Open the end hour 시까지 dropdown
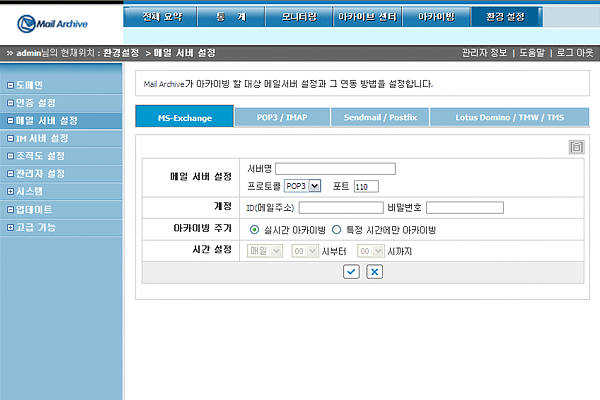Viewport: 600px width, 400px height. tap(370, 251)
